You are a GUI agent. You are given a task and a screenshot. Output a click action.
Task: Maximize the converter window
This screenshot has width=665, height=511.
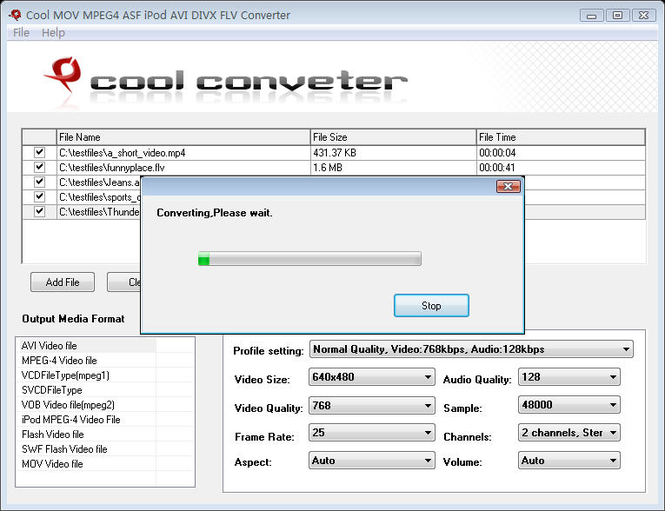point(618,16)
